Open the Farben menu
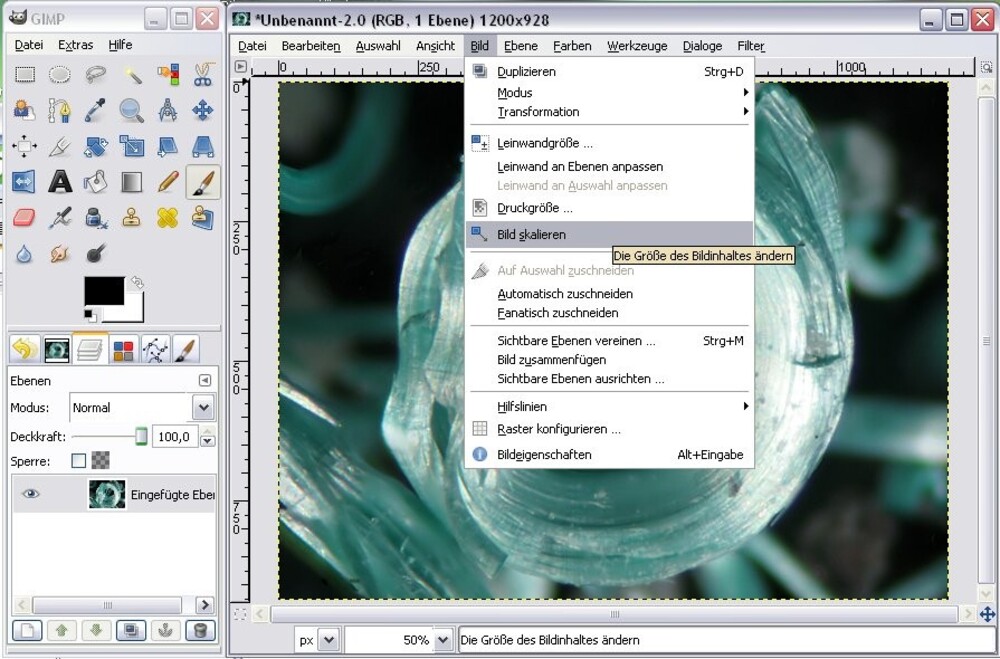The image size is (1000, 659). click(x=572, y=46)
